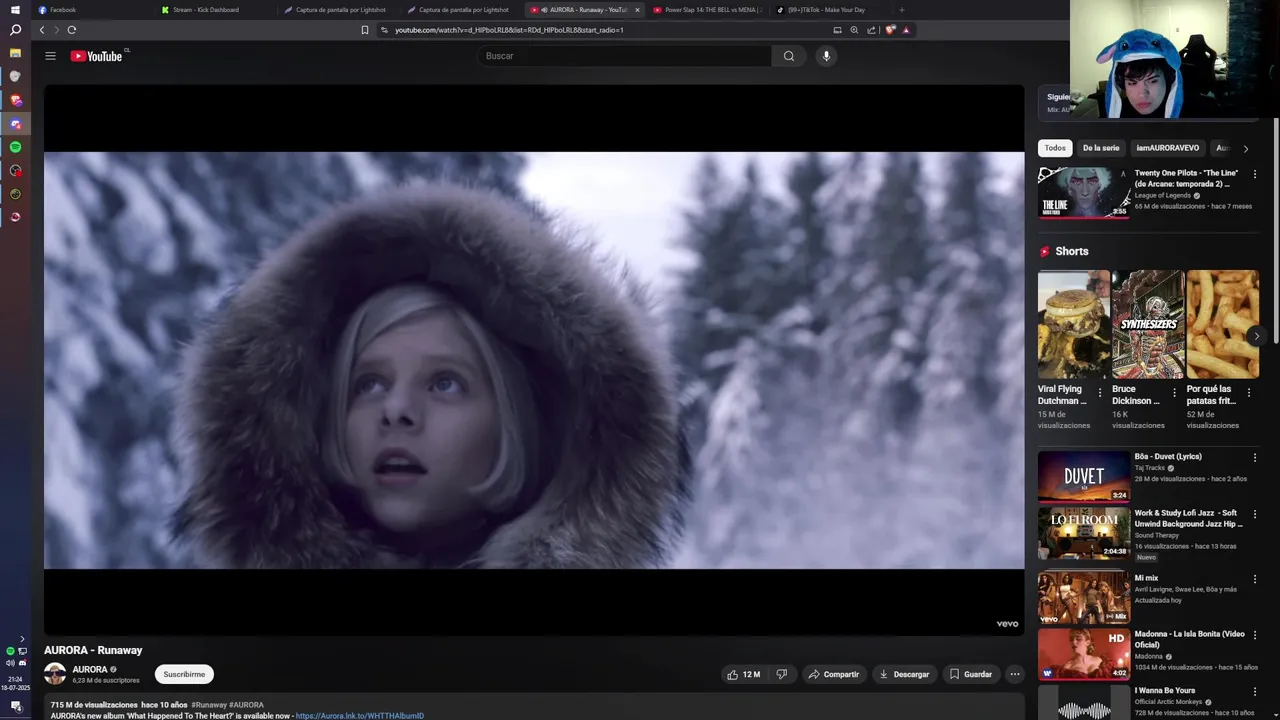Open Windows search from the taskbar
Image resolution: width=1280 pixels, height=720 pixels.
point(15,30)
